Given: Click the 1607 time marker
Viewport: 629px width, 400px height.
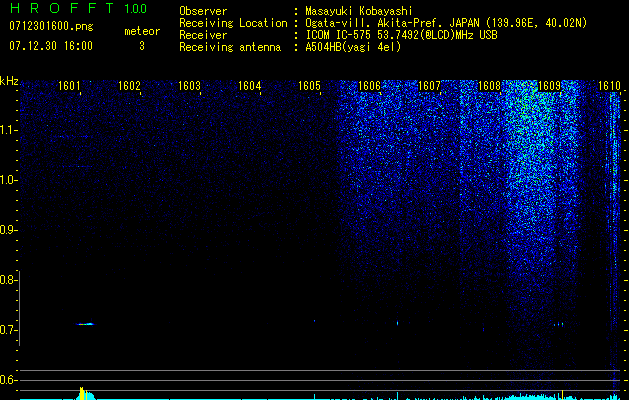Looking at the screenshot, I should pyautogui.click(x=429, y=85).
